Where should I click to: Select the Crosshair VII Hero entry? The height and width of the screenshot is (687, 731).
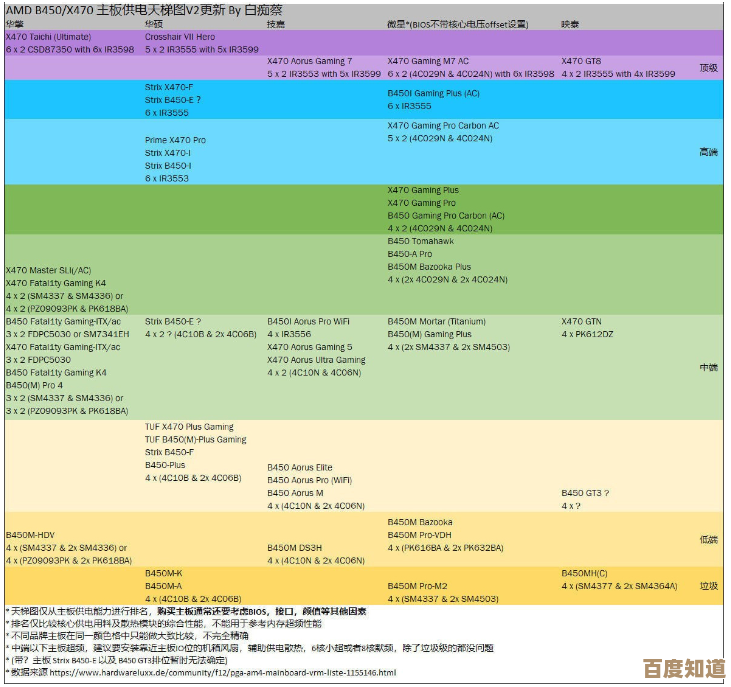pyautogui.click(x=180, y=36)
